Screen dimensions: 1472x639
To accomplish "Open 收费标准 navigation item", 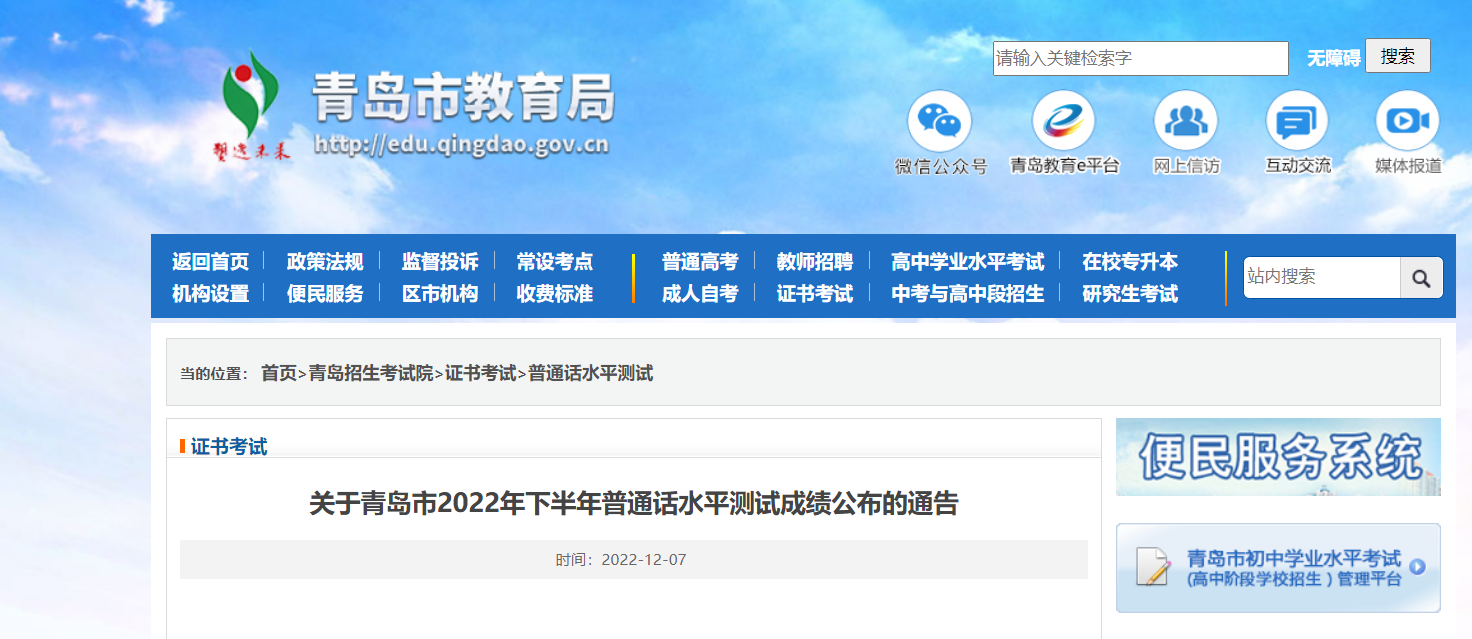I will [x=555, y=294].
